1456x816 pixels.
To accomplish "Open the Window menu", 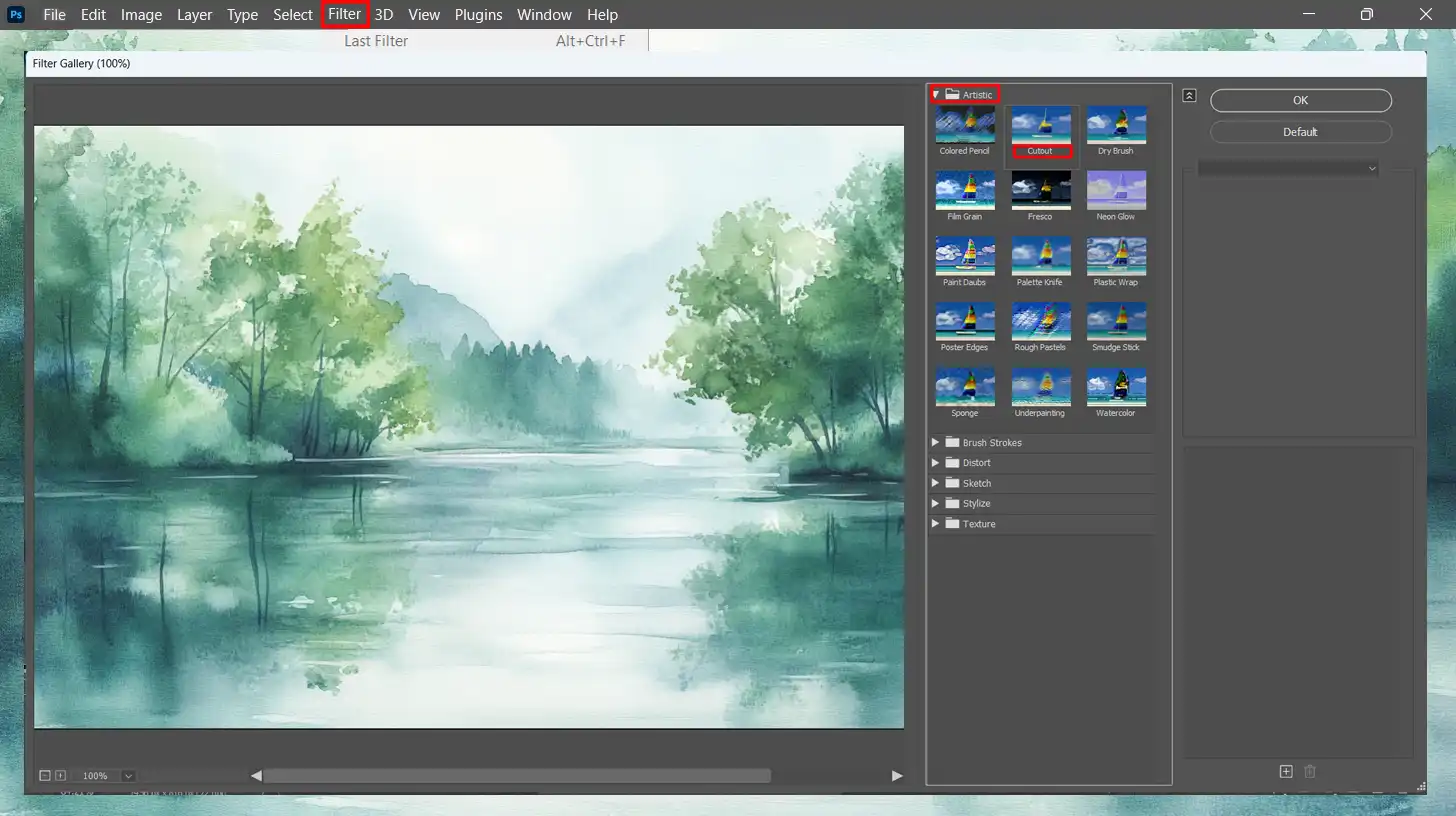I will [x=544, y=14].
